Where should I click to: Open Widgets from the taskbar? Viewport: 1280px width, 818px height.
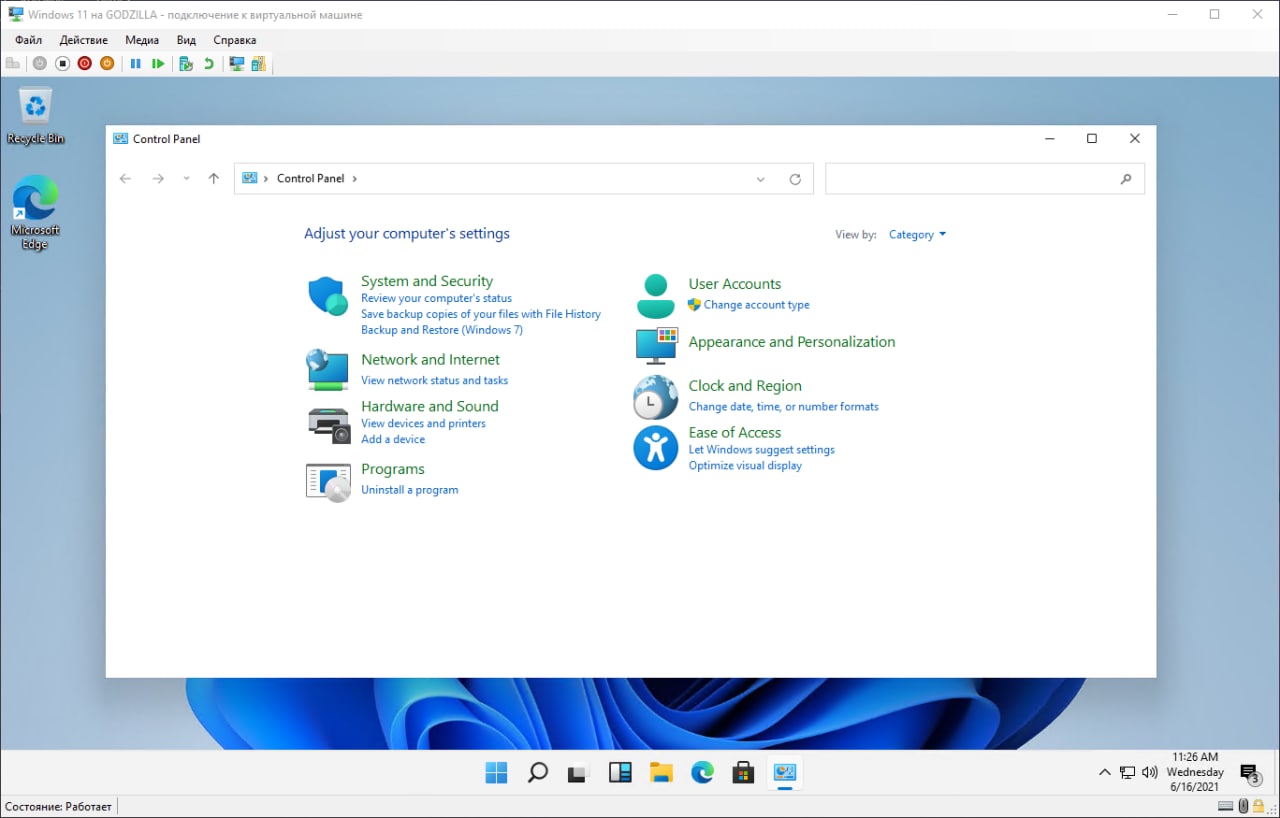(620, 772)
